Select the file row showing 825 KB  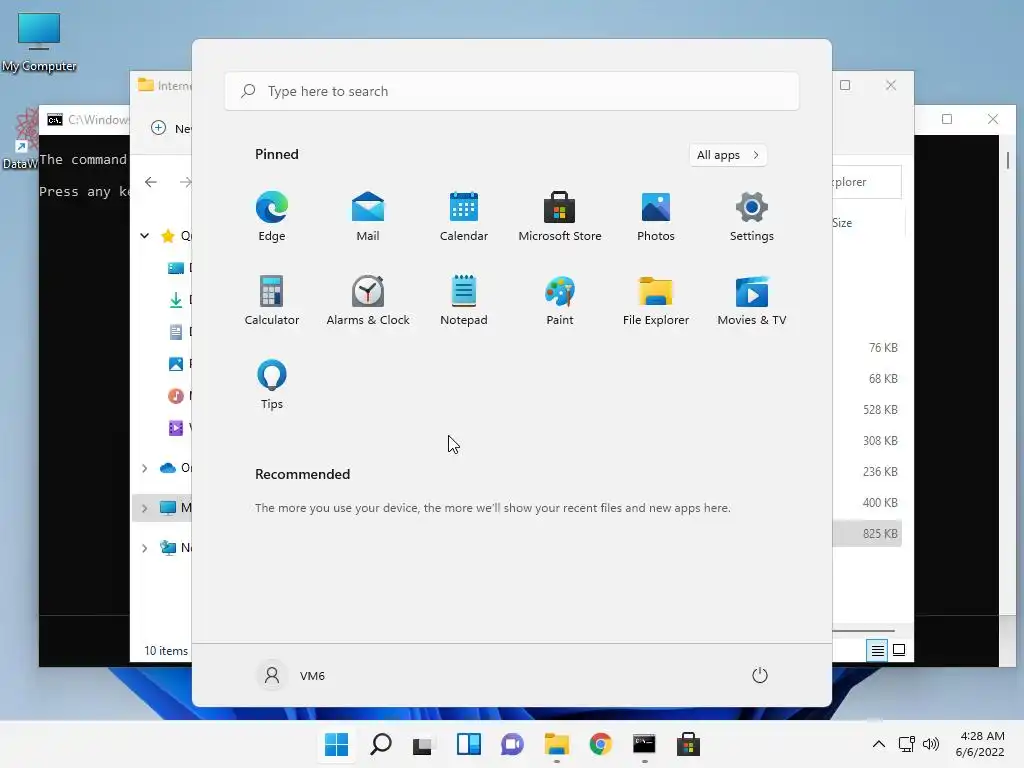(x=867, y=534)
